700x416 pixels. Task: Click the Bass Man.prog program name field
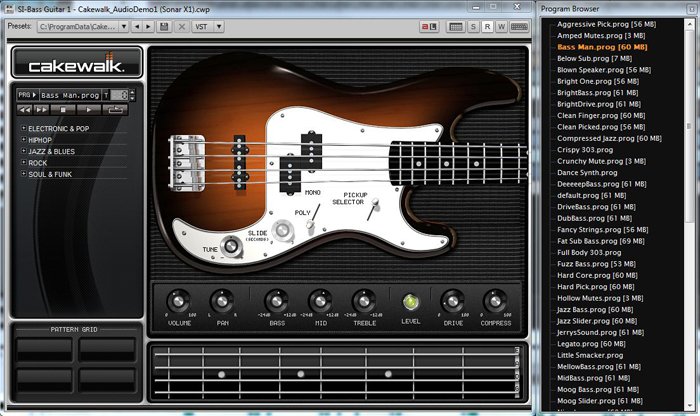pos(70,95)
